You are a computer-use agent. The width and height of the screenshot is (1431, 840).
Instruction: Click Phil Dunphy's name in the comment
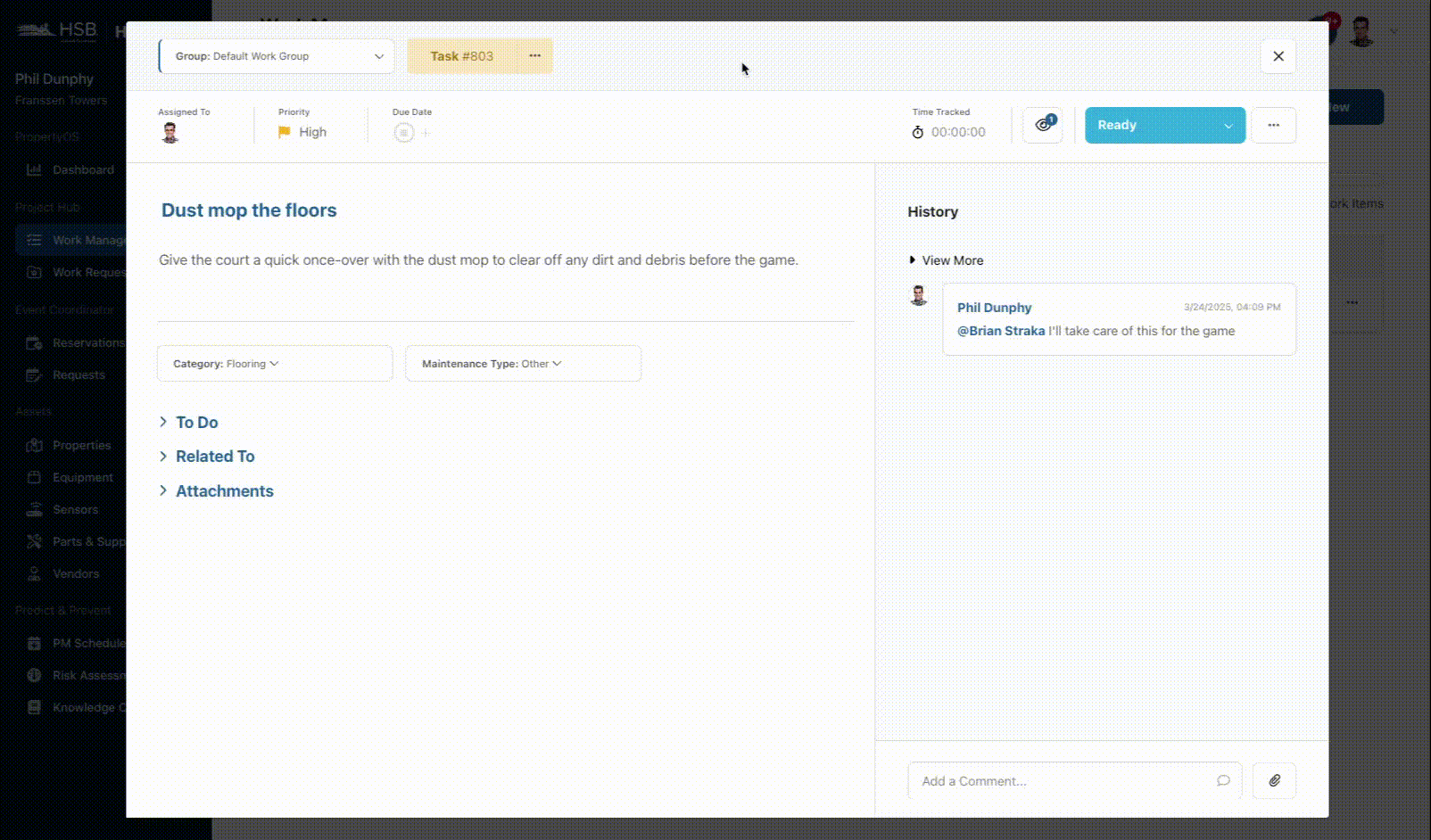point(994,308)
